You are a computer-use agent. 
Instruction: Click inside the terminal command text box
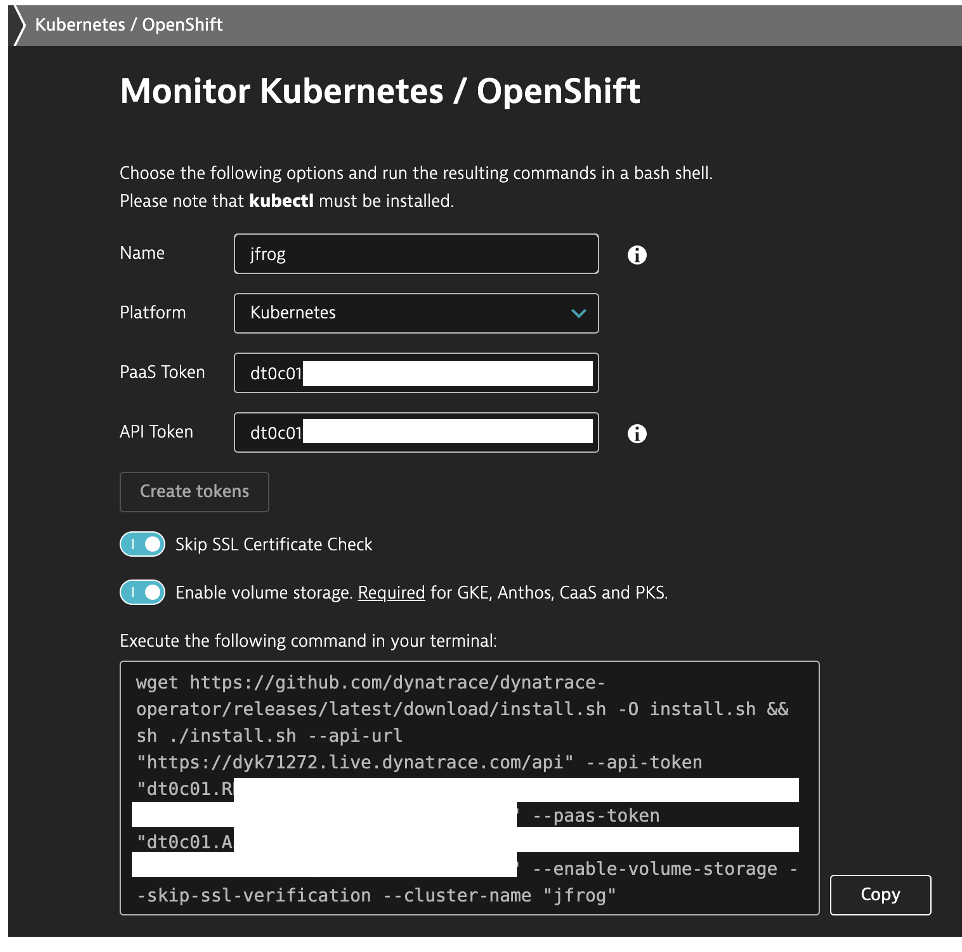pos(469,788)
